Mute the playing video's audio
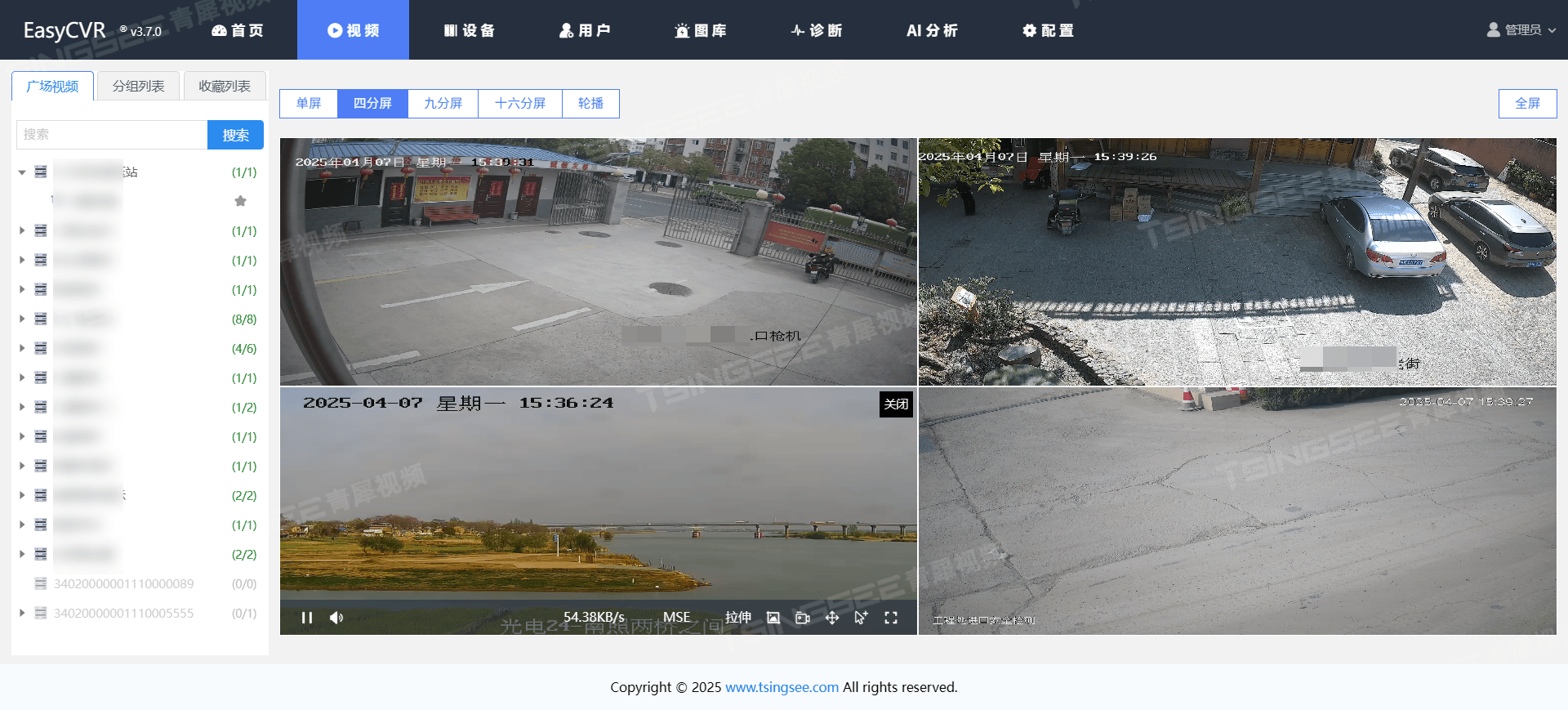The image size is (1568, 710). (336, 618)
